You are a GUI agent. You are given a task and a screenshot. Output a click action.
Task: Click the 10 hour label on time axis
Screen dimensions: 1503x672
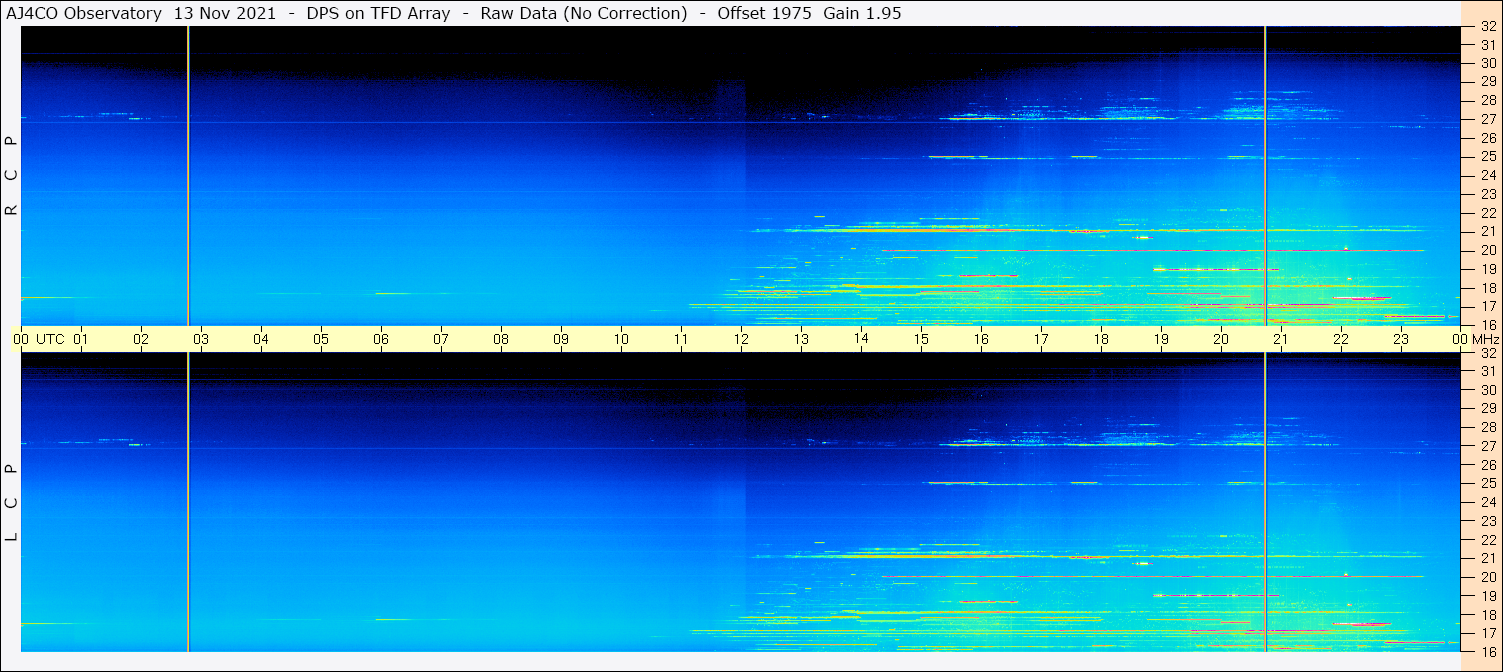(621, 339)
